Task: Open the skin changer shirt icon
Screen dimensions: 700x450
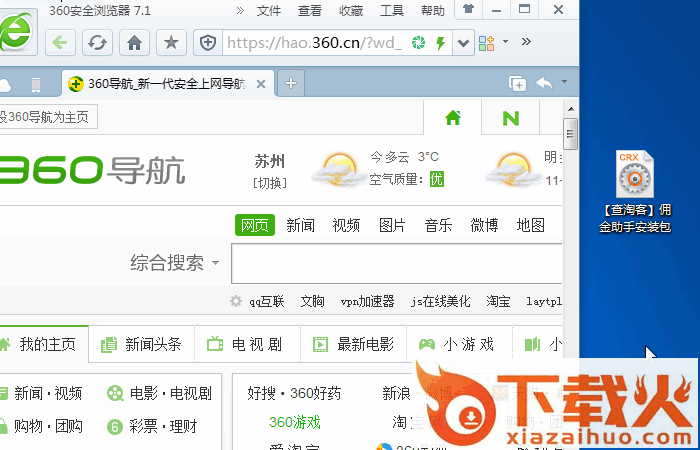Action: [x=467, y=10]
